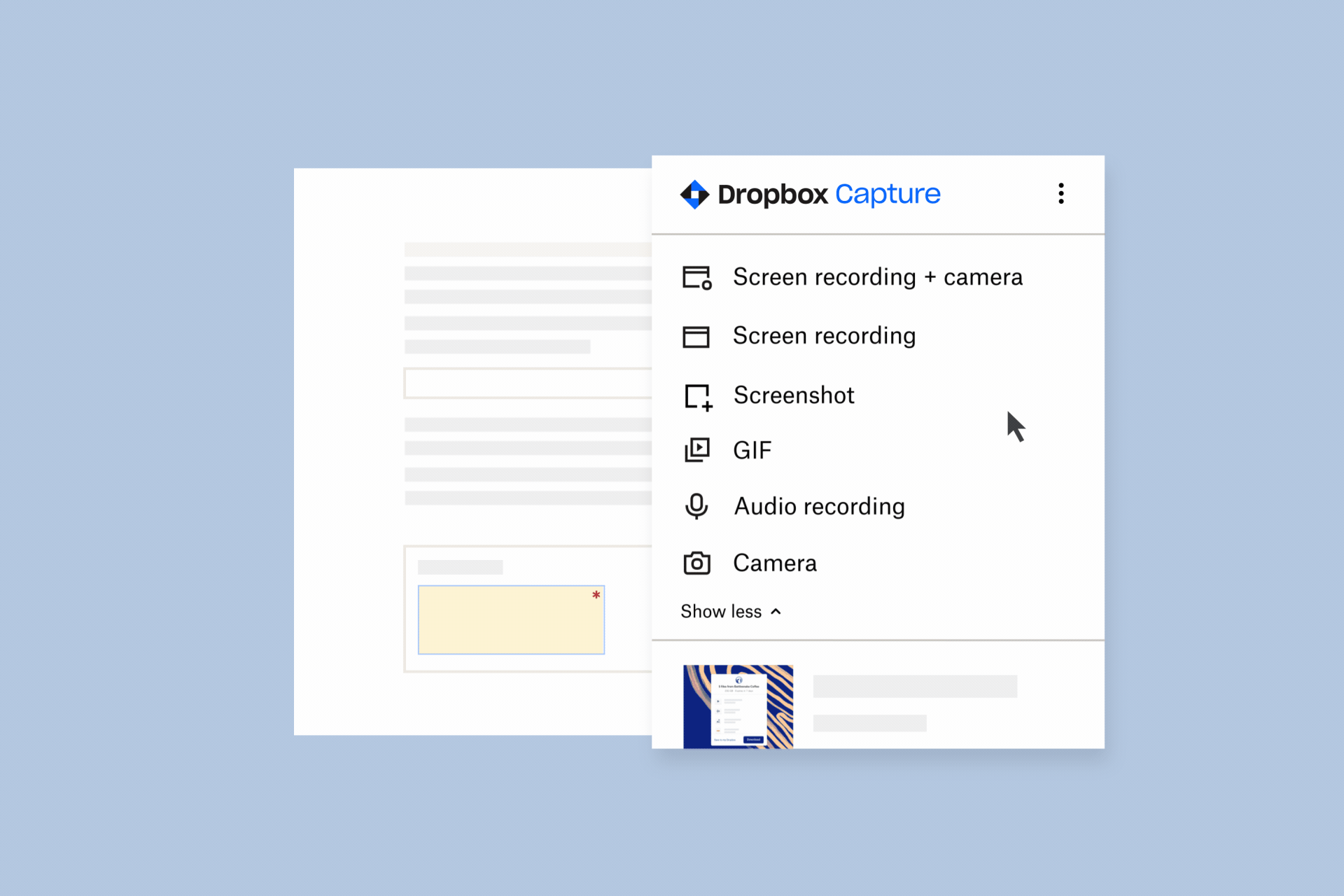Click the Audio recording microphone icon
This screenshot has width=1344, height=896.
pyautogui.click(x=698, y=506)
